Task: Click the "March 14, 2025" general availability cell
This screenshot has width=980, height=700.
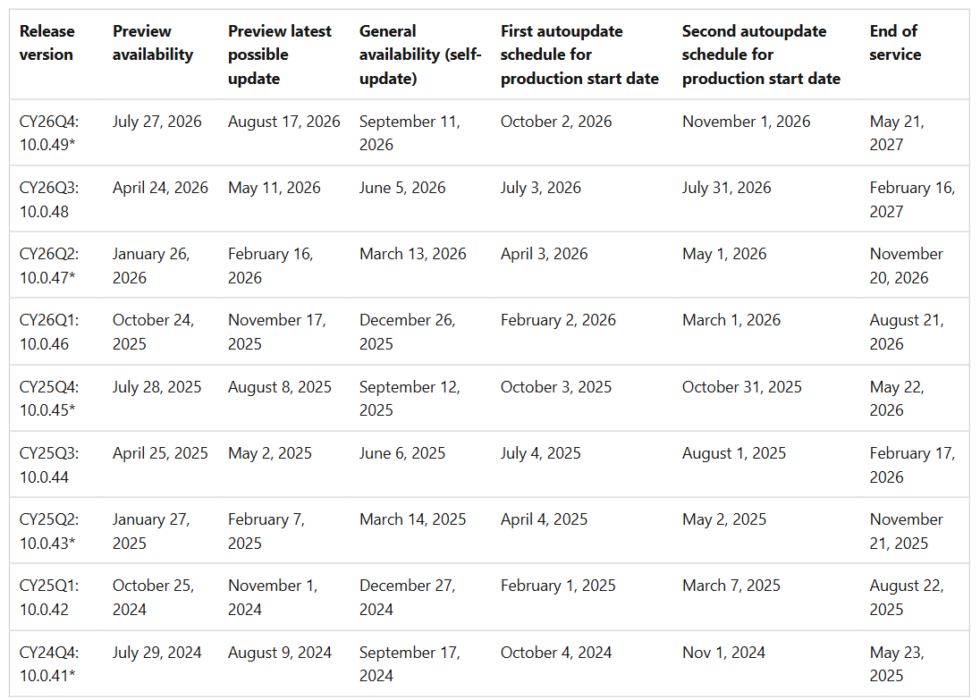Action: pyautogui.click(x=413, y=520)
